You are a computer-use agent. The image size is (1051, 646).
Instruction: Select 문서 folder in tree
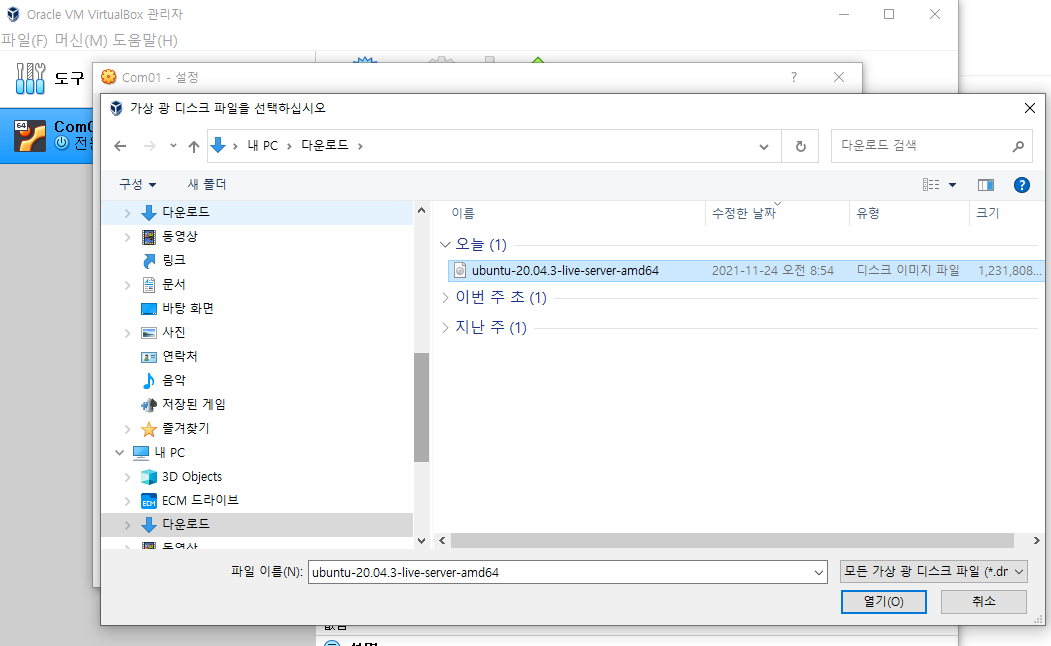point(174,285)
